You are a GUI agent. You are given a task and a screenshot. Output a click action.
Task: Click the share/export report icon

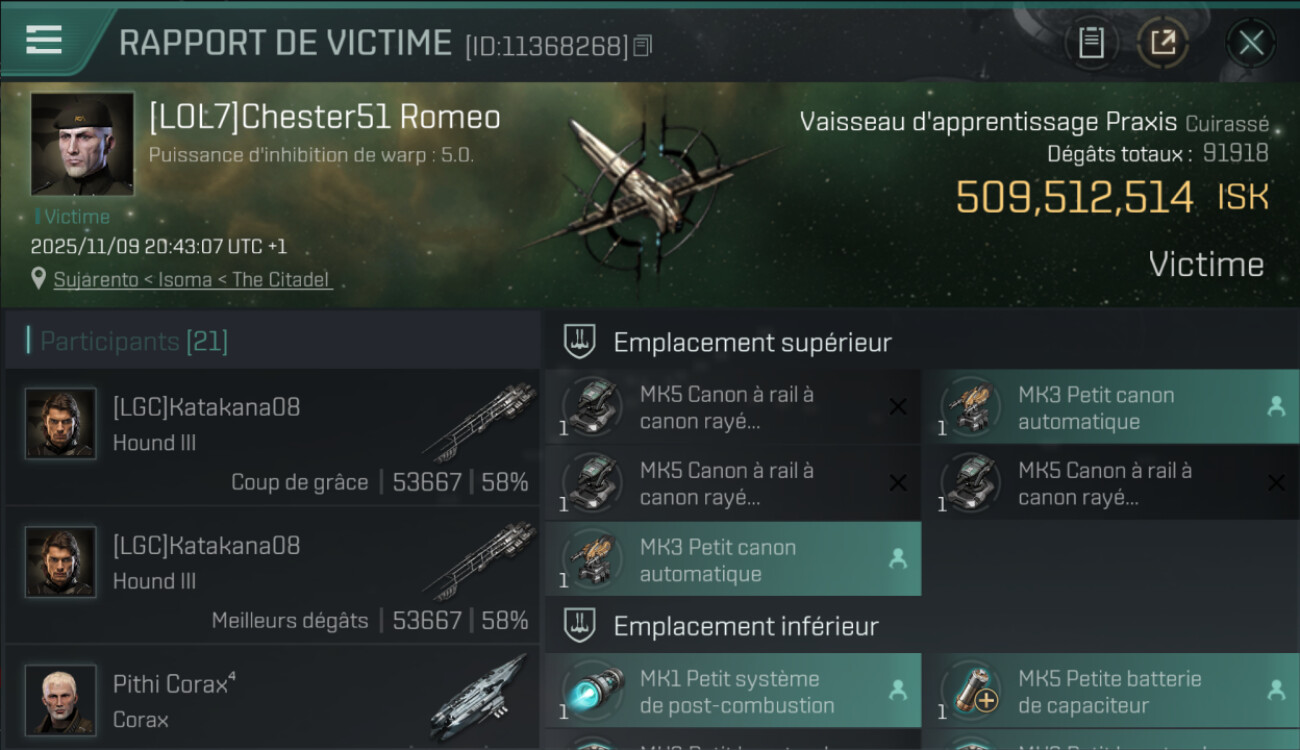coord(1162,43)
